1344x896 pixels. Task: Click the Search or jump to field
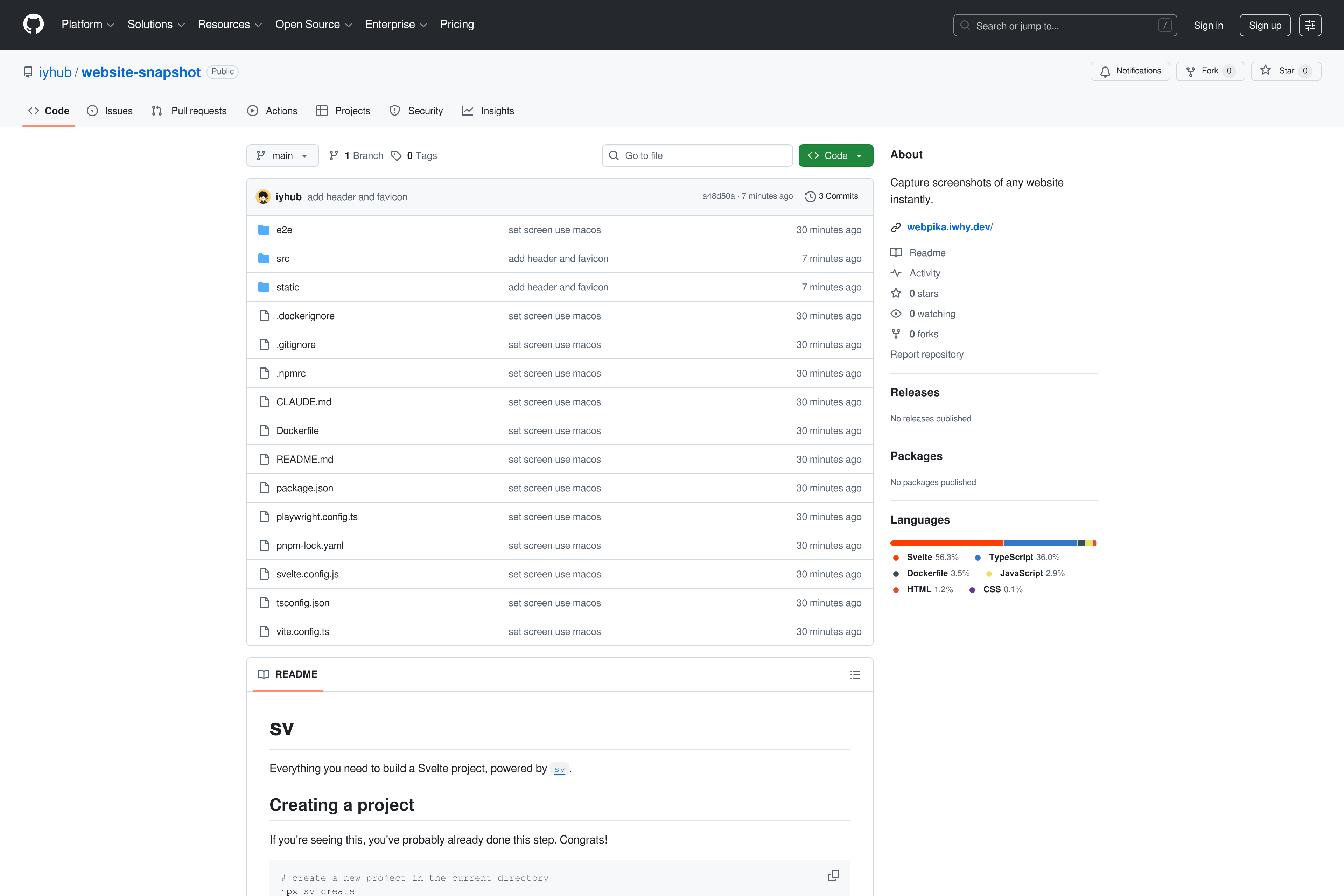point(1065,25)
